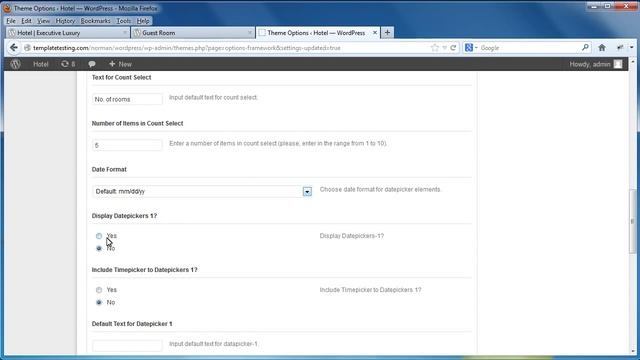Open the History menu
Image resolution: width=640 pixels, height=360 pixels.
click(x=65, y=21)
